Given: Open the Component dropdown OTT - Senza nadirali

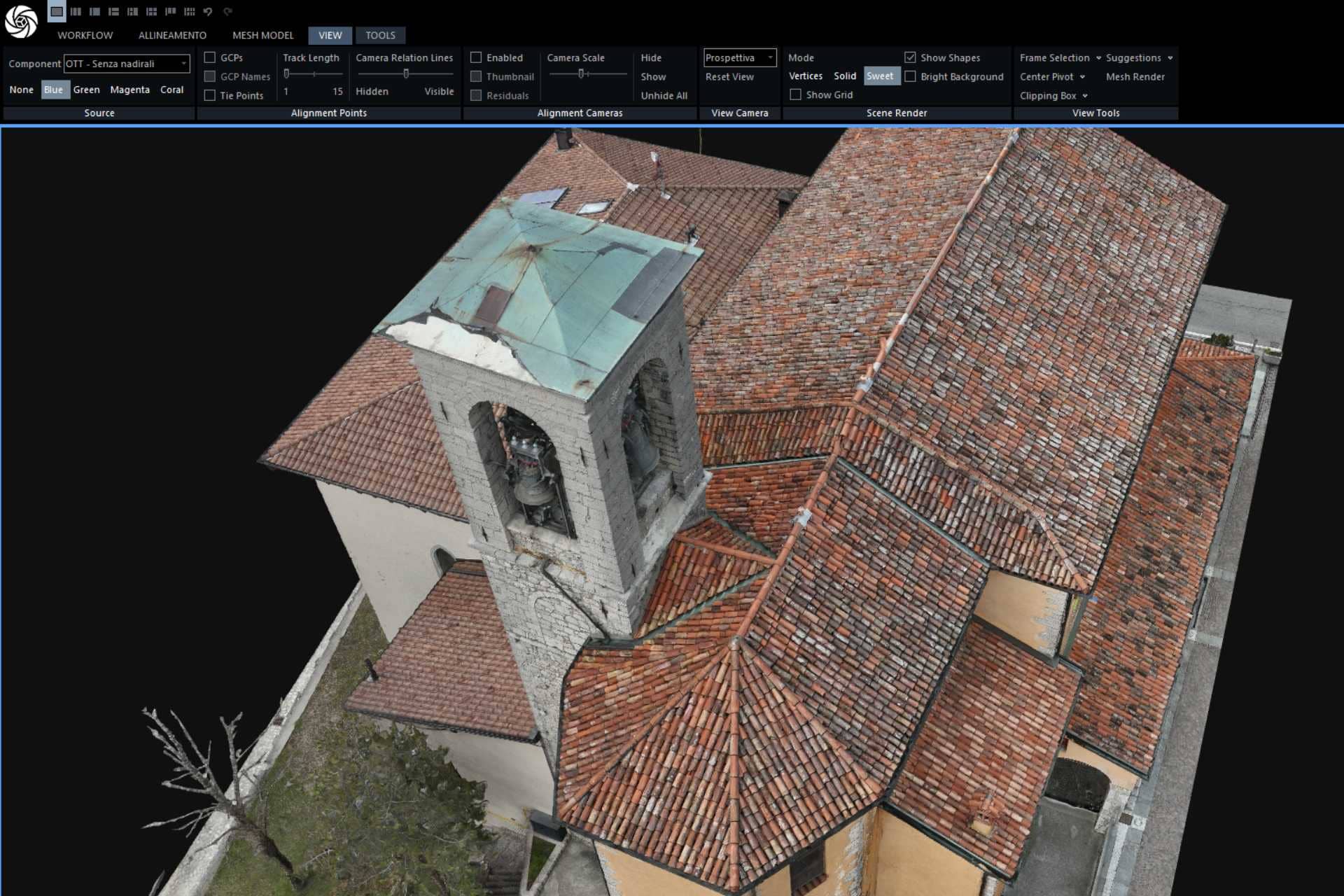Looking at the screenshot, I should (127, 64).
